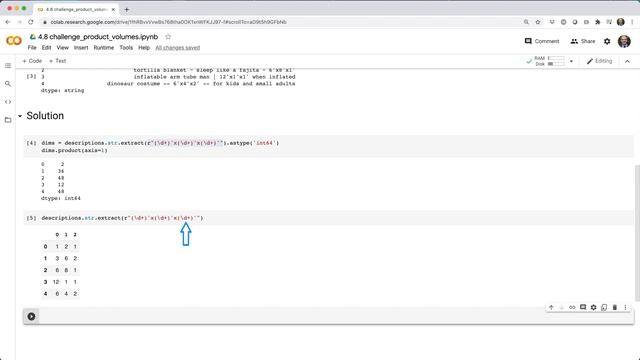The height and width of the screenshot is (360, 640).
Task: Click the 'dinosaur costume' output line
Action: [201, 84]
